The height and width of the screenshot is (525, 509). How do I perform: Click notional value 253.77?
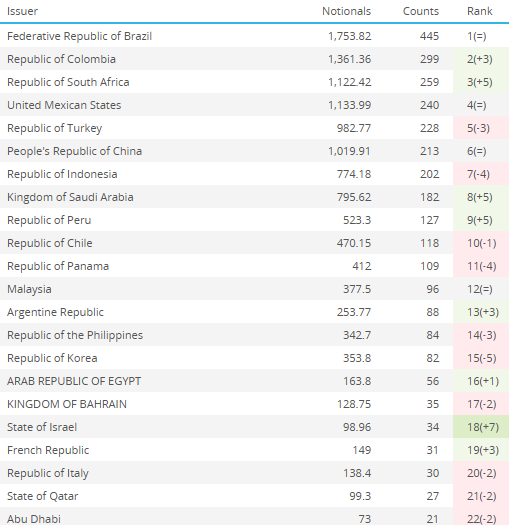coord(354,312)
